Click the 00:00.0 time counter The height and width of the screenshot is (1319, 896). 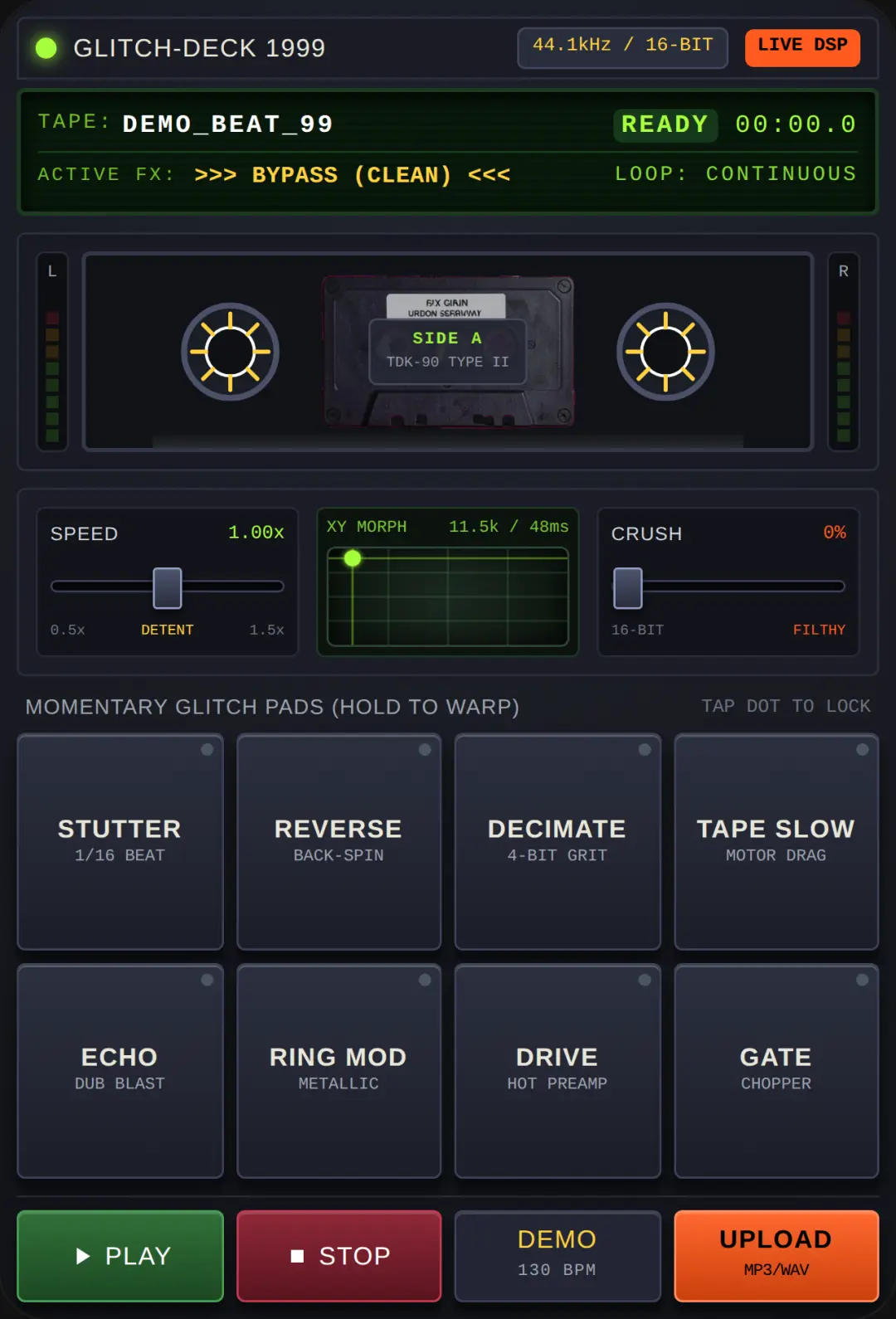(x=796, y=124)
